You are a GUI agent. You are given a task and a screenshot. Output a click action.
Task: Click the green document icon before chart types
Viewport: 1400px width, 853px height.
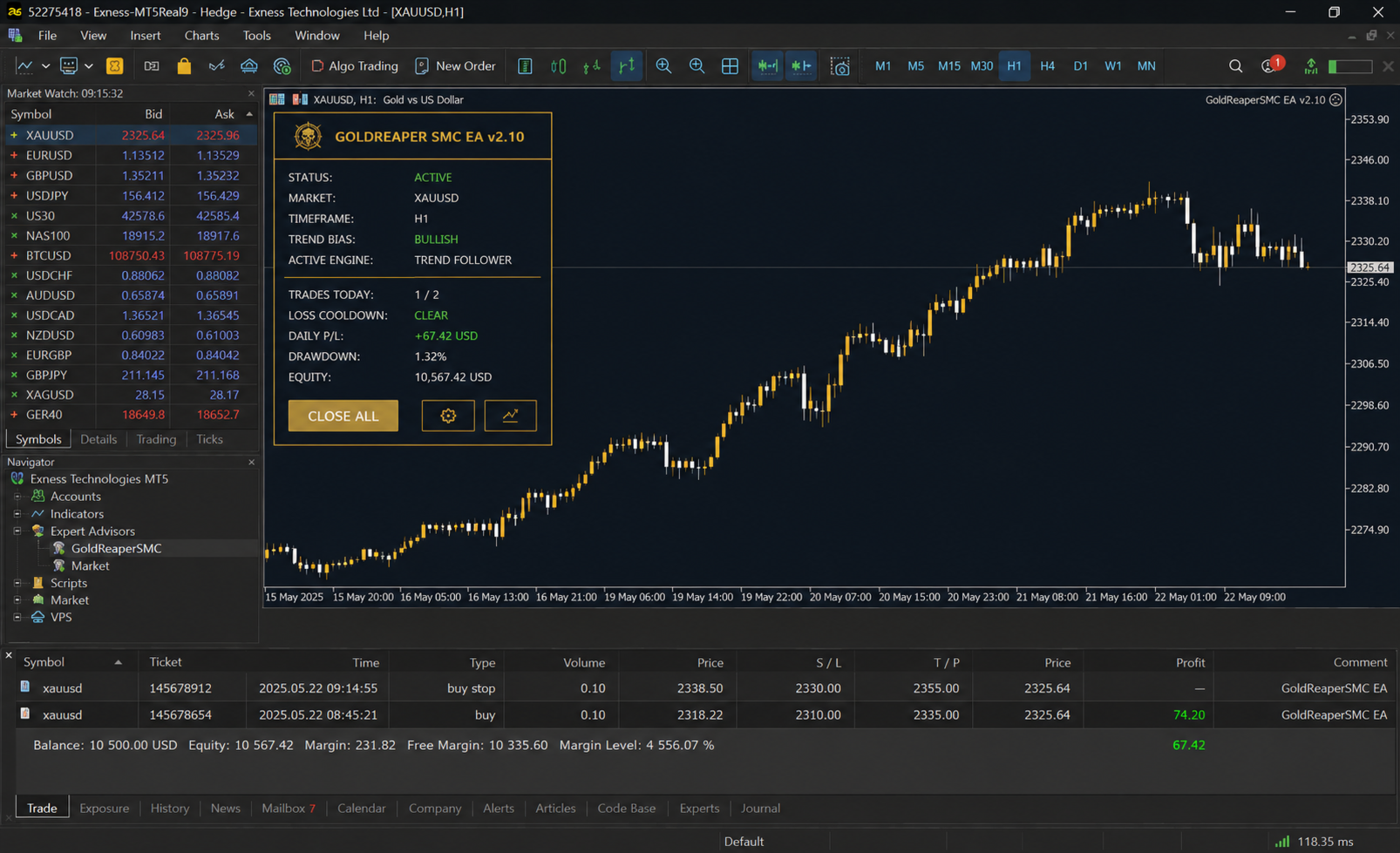525,66
